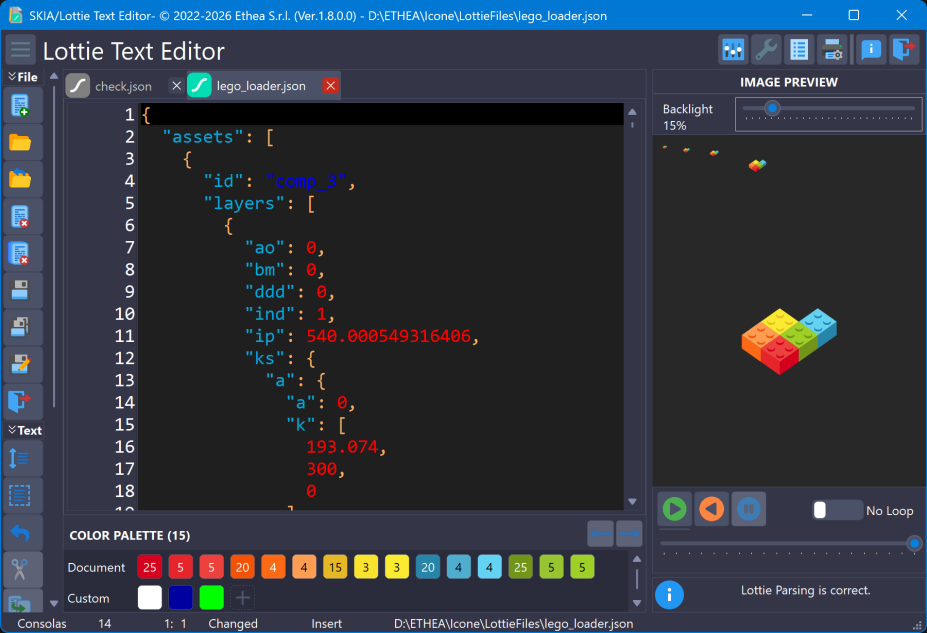This screenshot has height=633, width=927.
Task: Click the sidebar scroll-up arrow
Action: point(54,76)
